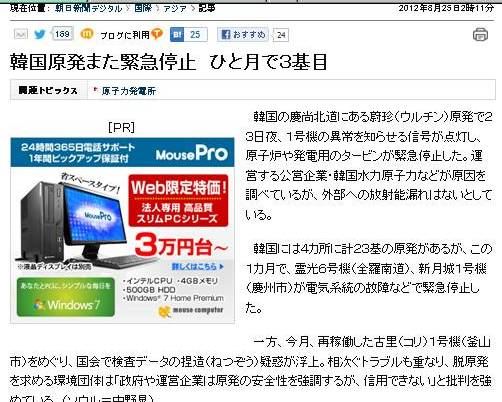The width and height of the screenshot is (502, 402).
Task: Share article via Twitter bird icon
Action: tap(40, 34)
